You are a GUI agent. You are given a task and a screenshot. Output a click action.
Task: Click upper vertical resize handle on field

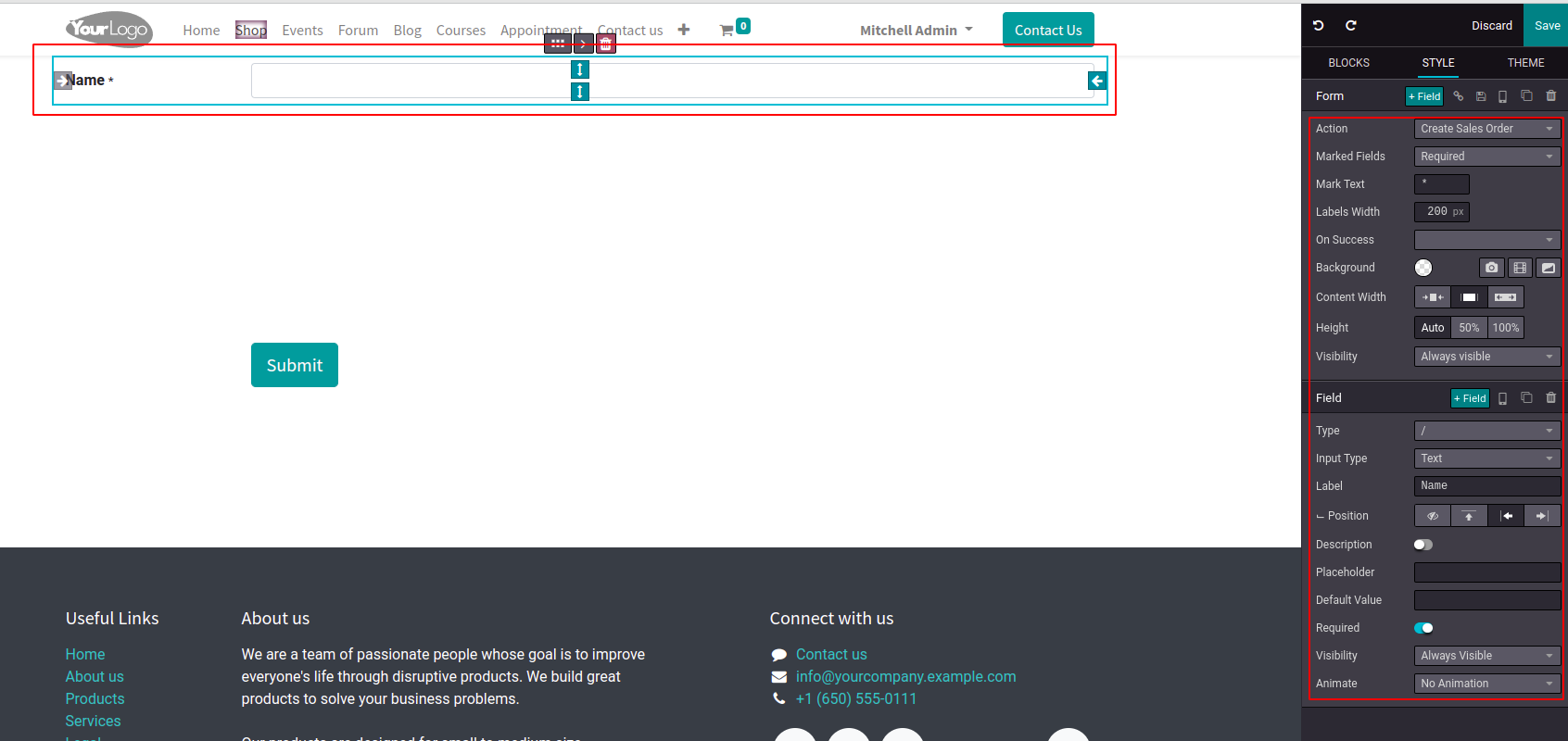click(580, 69)
